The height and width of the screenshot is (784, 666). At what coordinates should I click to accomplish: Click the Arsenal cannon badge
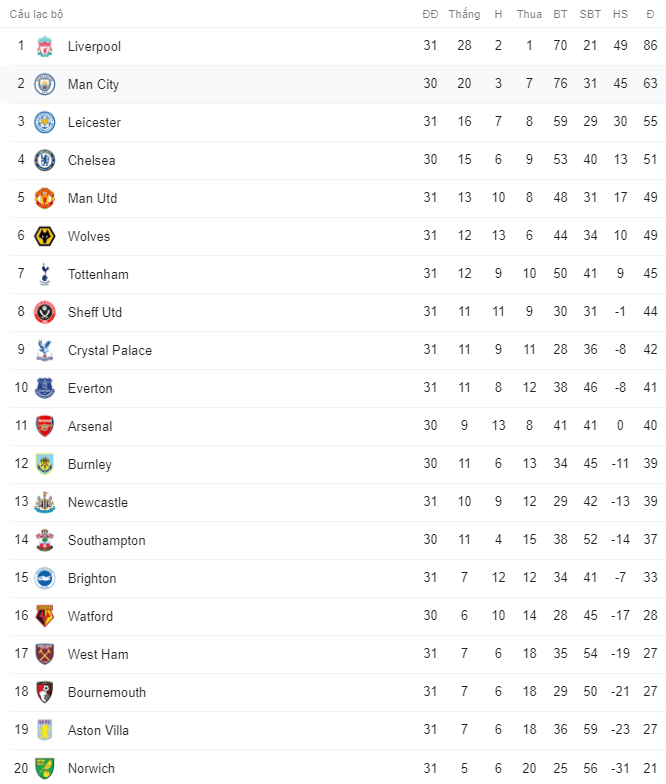pyautogui.click(x=44, y=427)
